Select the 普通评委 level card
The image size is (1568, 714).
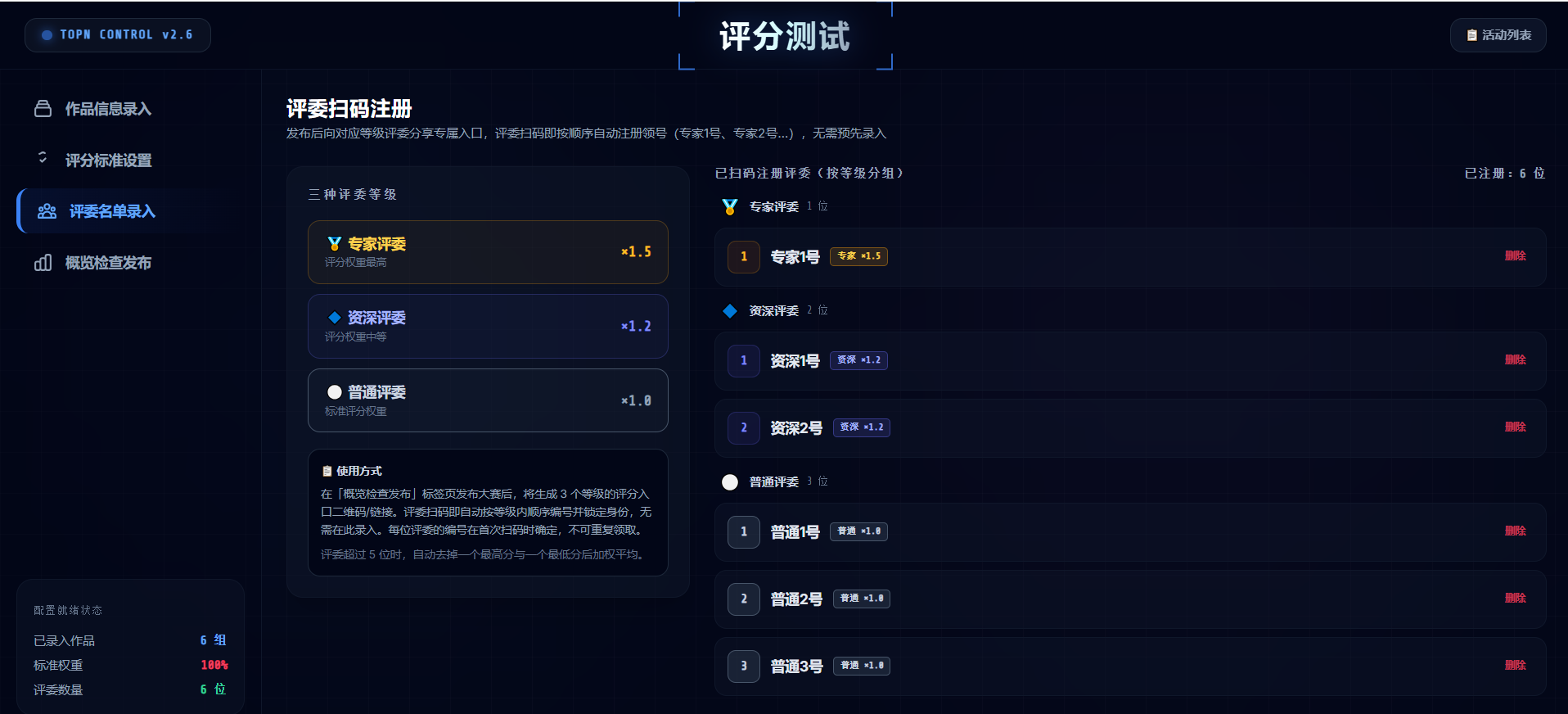coord(488,400)
